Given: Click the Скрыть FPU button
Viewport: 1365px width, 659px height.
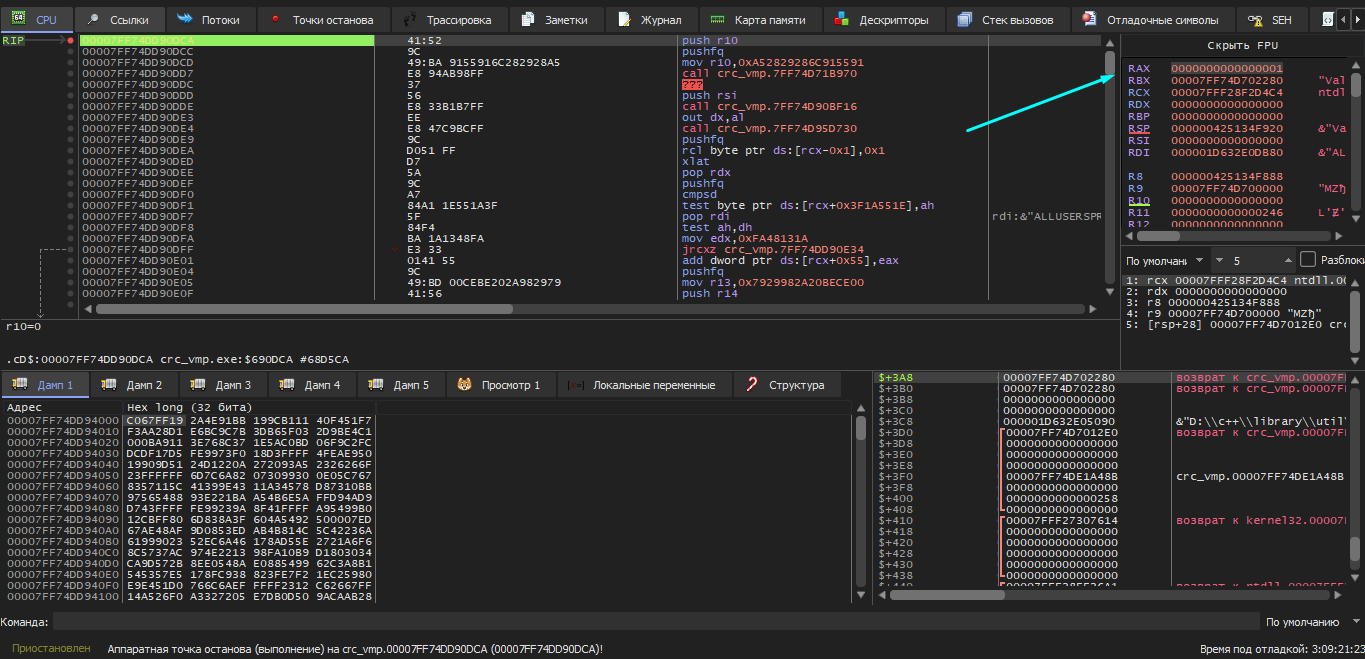Looking at the screenshot, I should 1242,46.
